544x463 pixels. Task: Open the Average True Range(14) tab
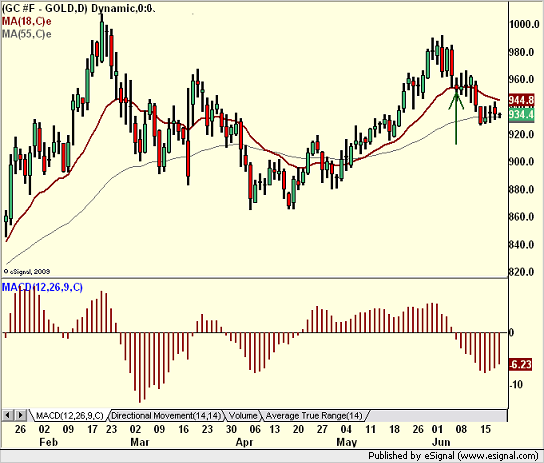coord(314,415)
